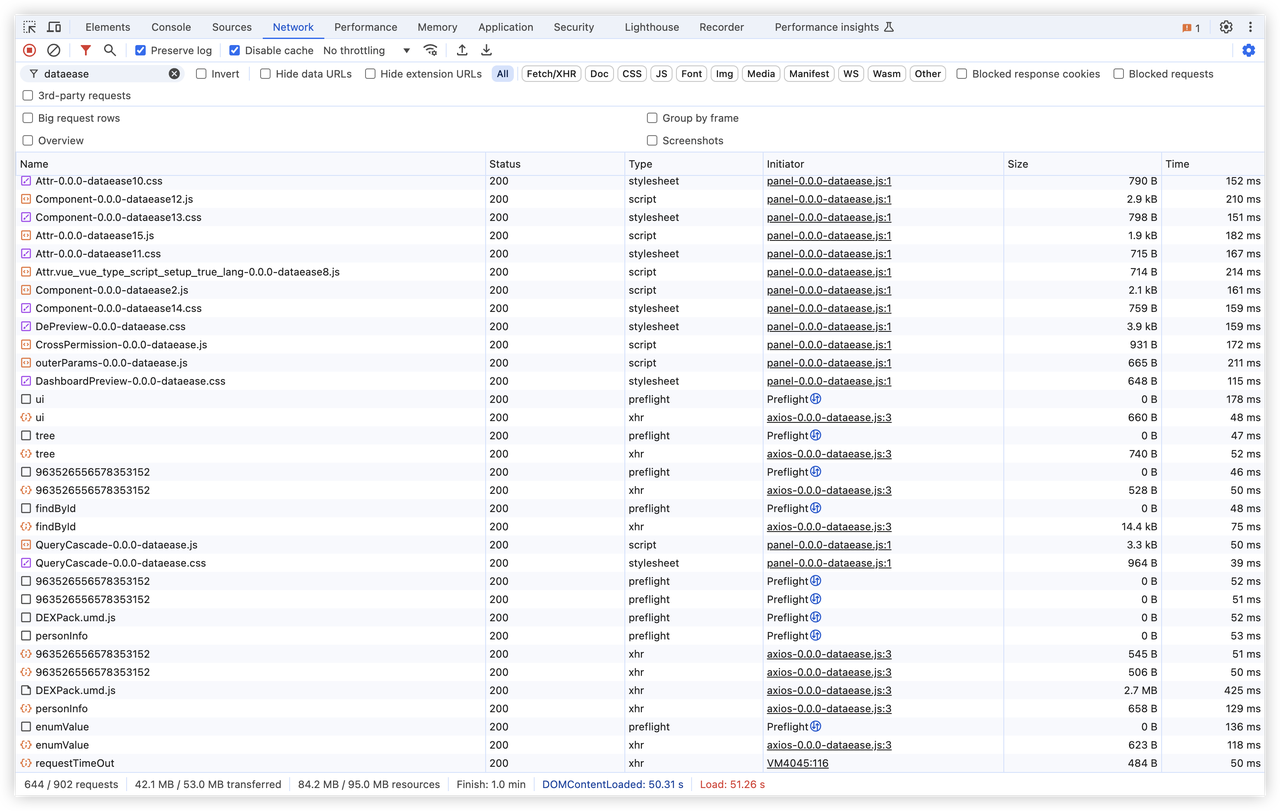Switch to the Console tab
This screenshot has width=1280, height=811.
(x=171, y=27)
